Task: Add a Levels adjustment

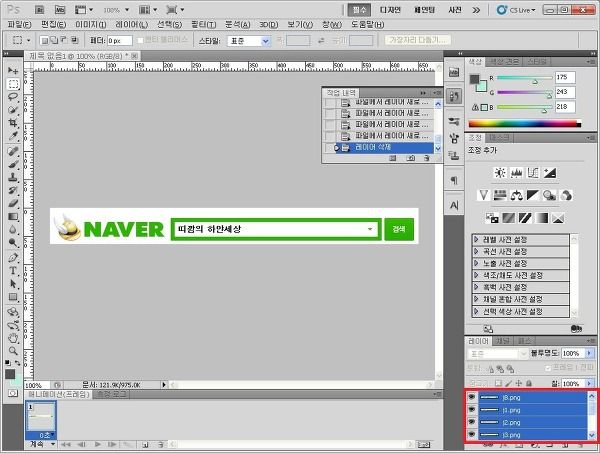Action: tap(516, 173)
